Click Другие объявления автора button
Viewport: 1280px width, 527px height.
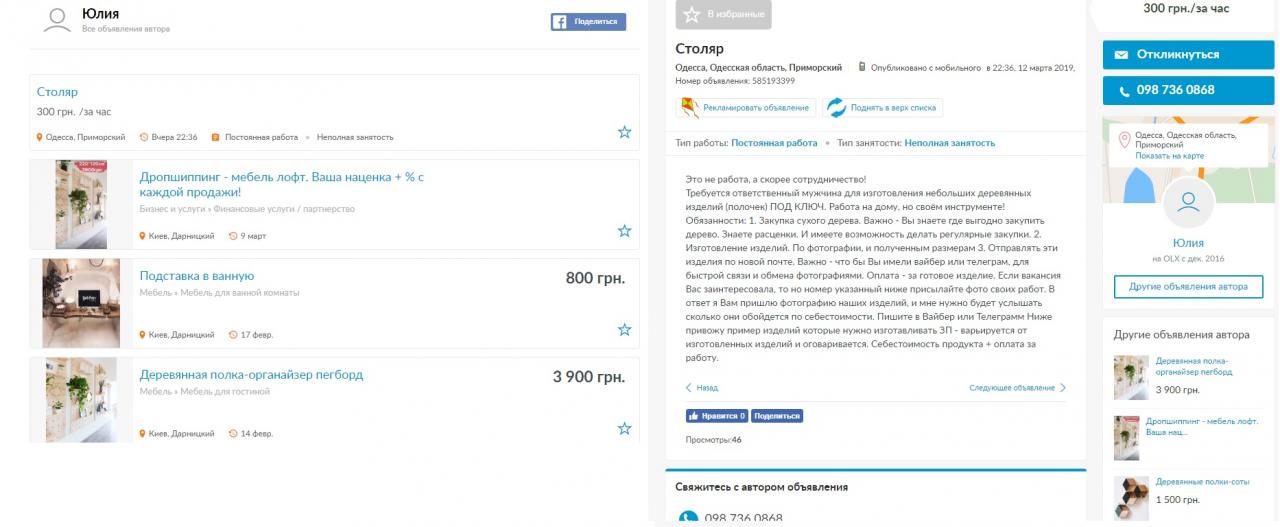coord(1188,286)
